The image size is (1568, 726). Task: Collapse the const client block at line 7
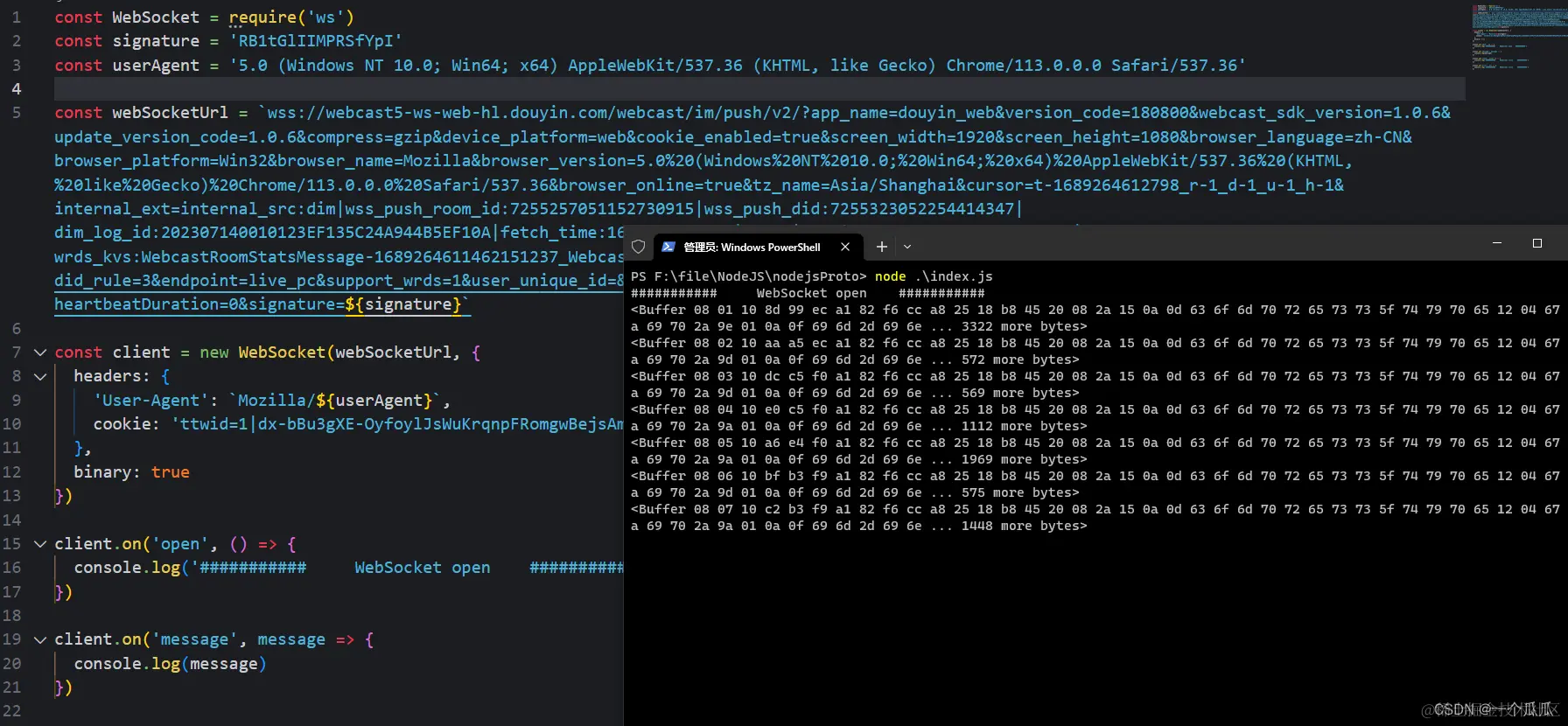click(40, 353)
